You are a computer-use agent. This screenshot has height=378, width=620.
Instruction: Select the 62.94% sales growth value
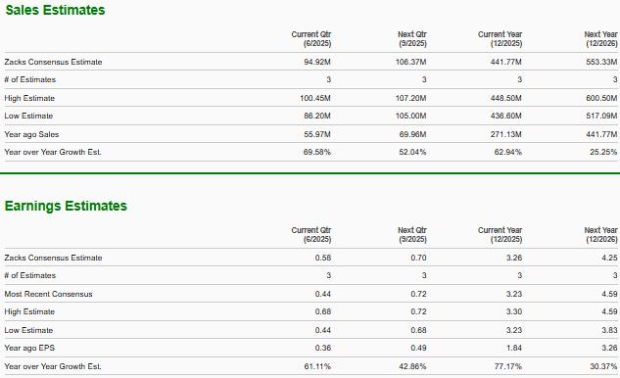click(508, 152)
